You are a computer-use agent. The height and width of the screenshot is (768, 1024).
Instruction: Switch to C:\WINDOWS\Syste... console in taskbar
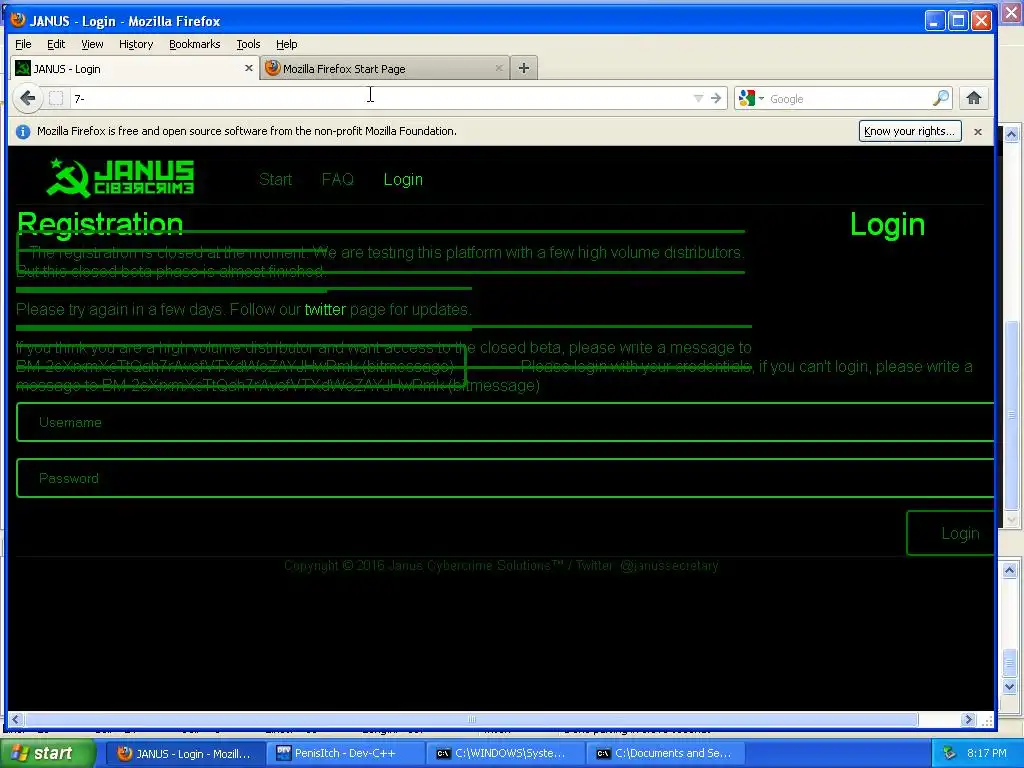pyautogui.click(x=506, y=754)
